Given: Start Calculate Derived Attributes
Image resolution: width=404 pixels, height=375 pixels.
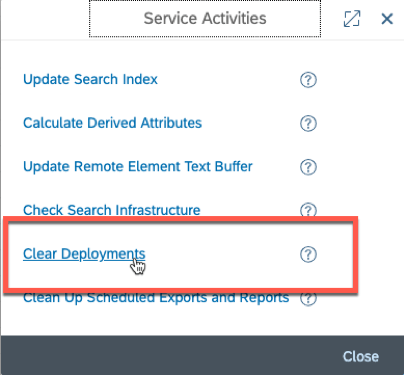Looking at the screenshot, I should coord(112,123).
